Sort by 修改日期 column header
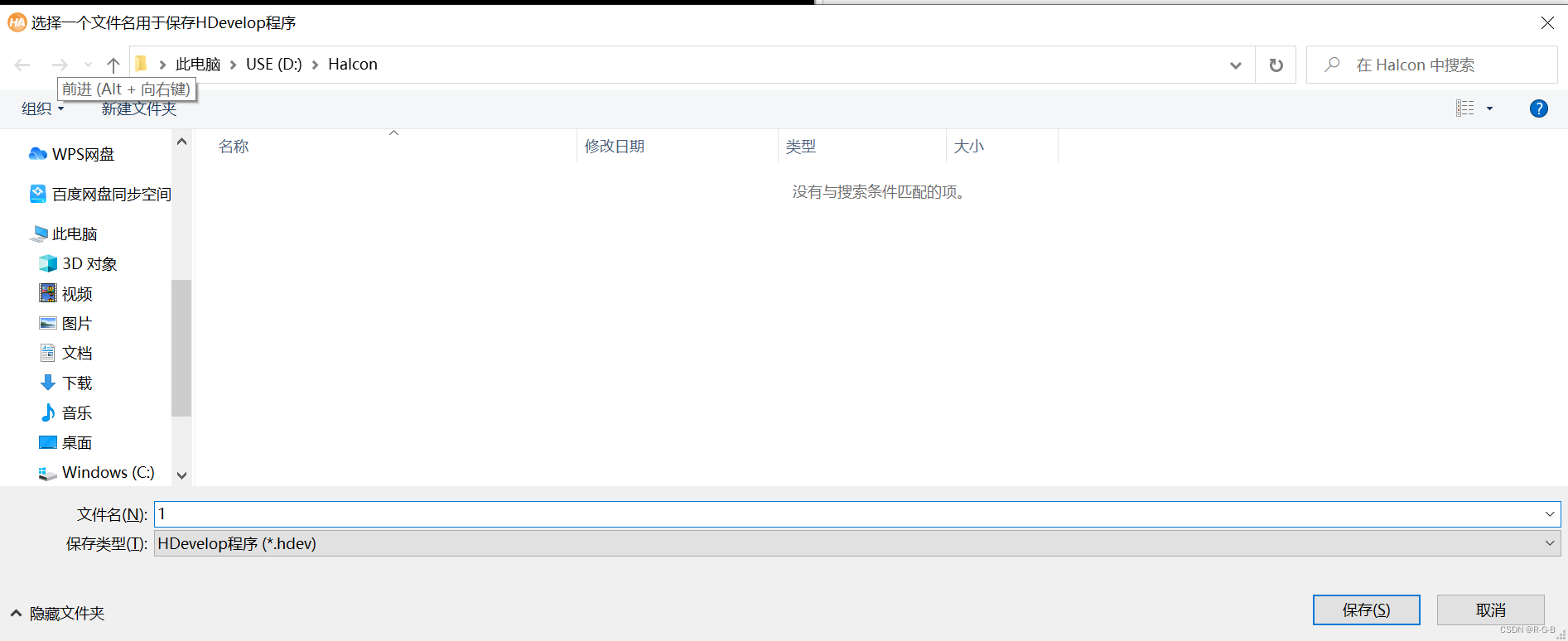This screenshot has height=641, width=1568. pos(615,147)
